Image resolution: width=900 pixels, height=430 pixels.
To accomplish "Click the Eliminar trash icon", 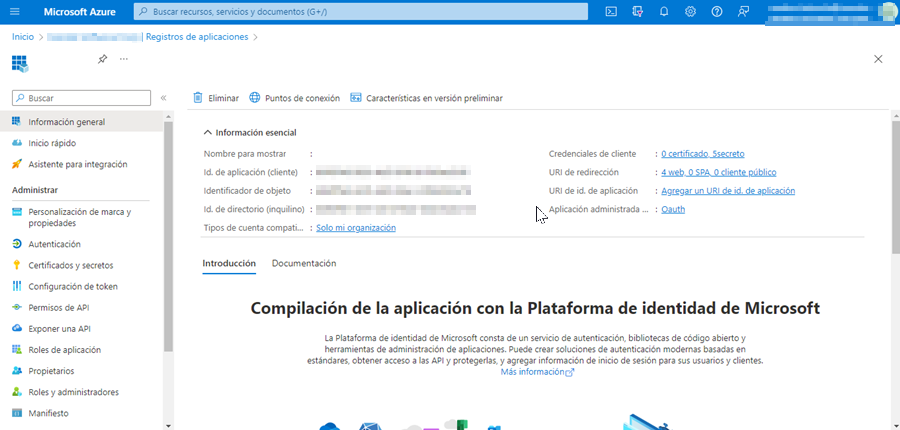I will pyautogui.click(x=198, y=98).
